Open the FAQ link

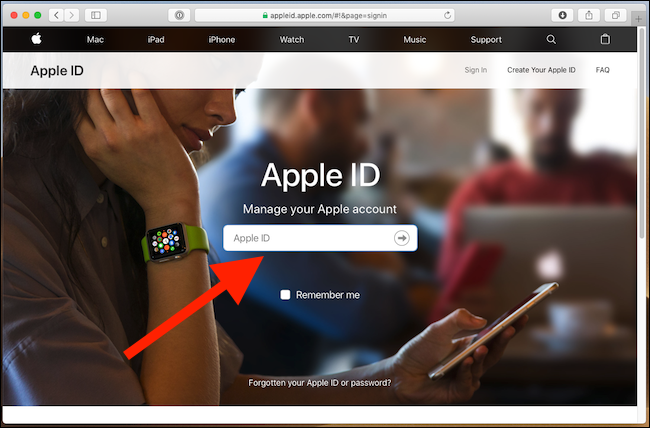(603, 70)
